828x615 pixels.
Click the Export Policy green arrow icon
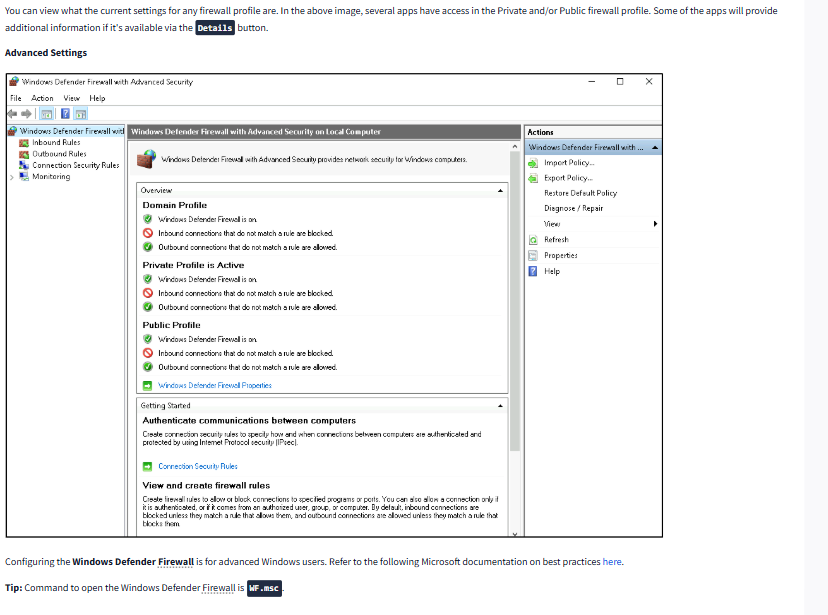coord(533,178)
